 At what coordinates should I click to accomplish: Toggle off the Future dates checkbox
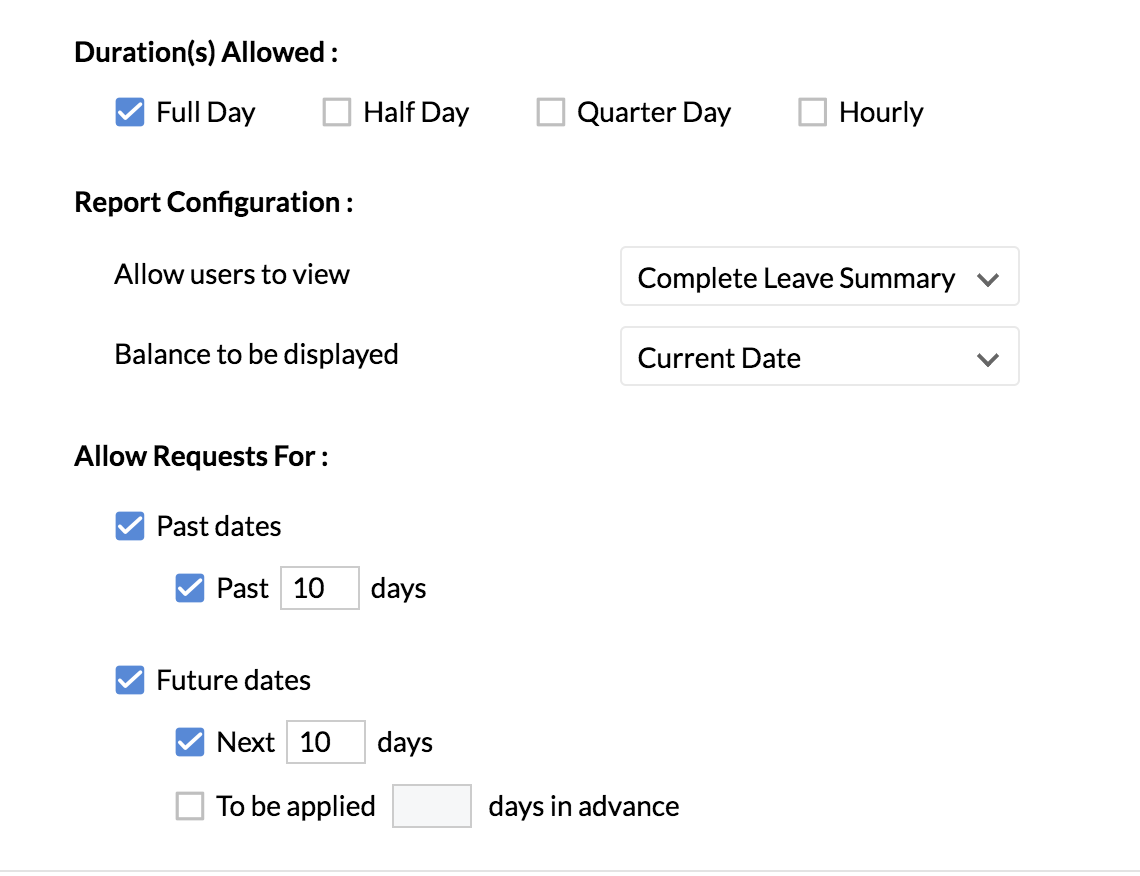pyautogui.click(x=130, y=680)
